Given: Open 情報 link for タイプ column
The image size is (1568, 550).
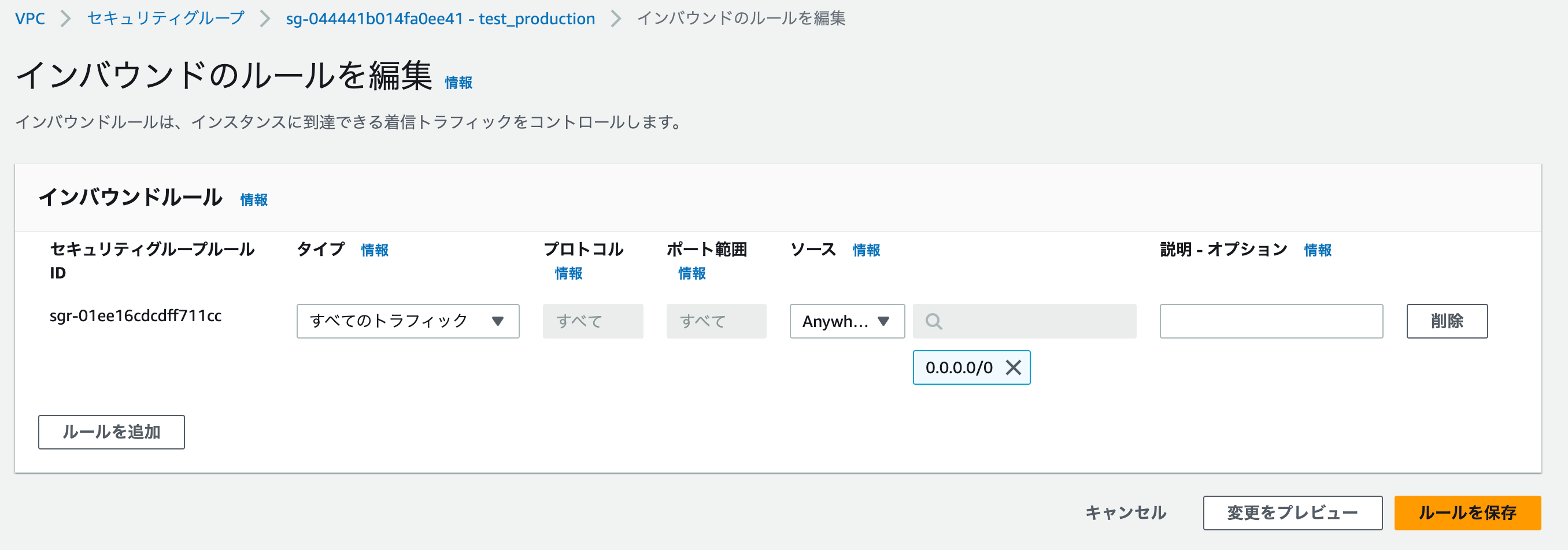Looking at the screenshot, I should pyautogui.click(x=374, y=250).
